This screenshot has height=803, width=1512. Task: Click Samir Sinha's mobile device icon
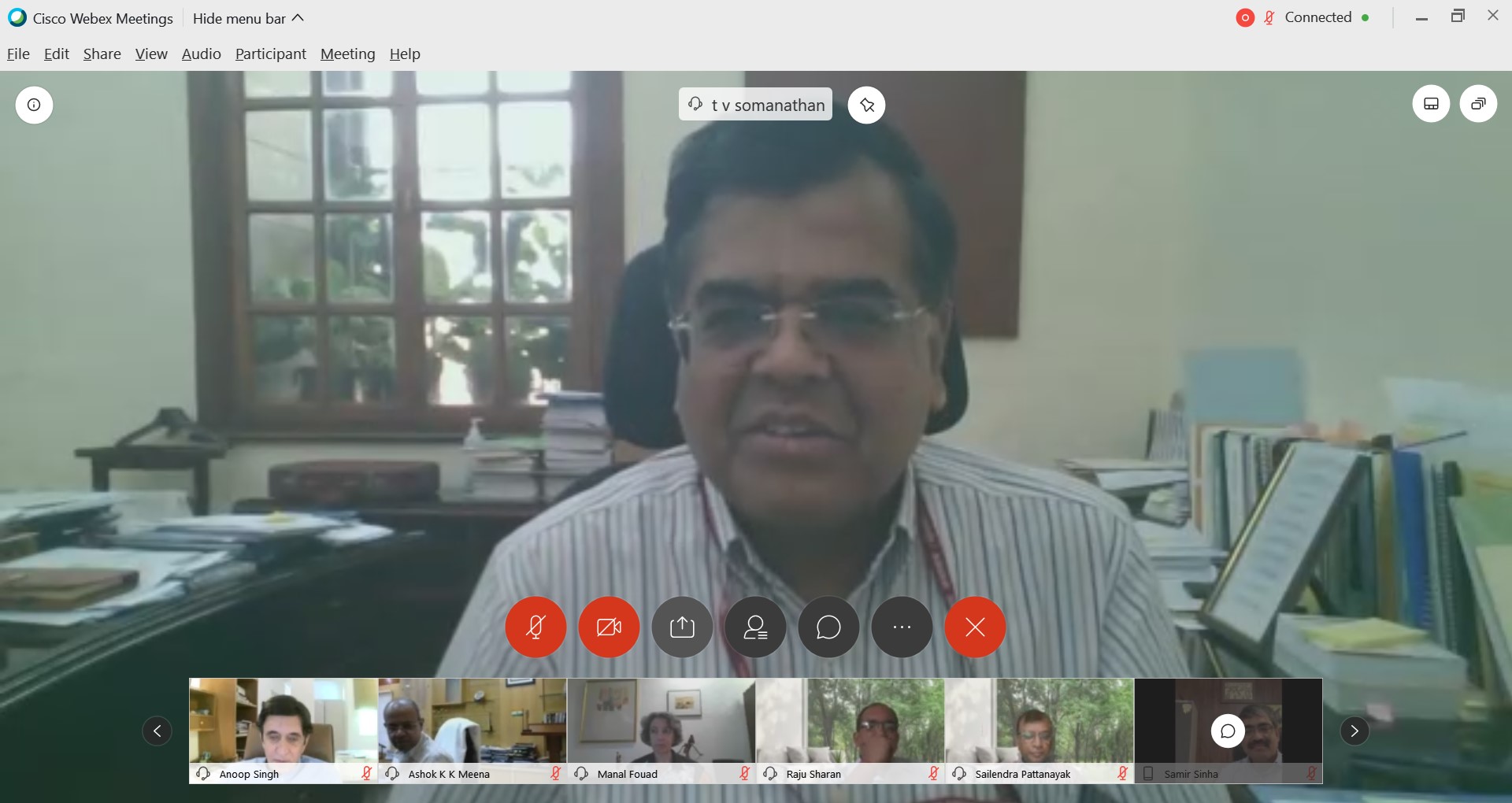(x=1148, y=774)
